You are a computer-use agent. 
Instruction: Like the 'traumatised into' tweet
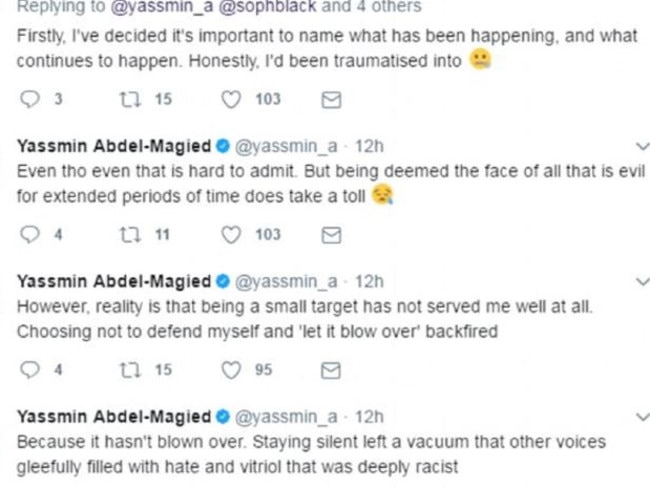[x=231, y=100]
